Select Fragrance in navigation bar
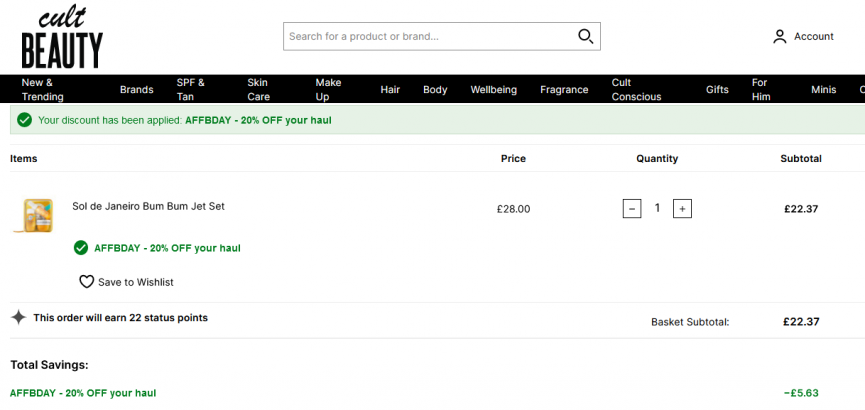 pyautogui.click(x=564, y=89)
